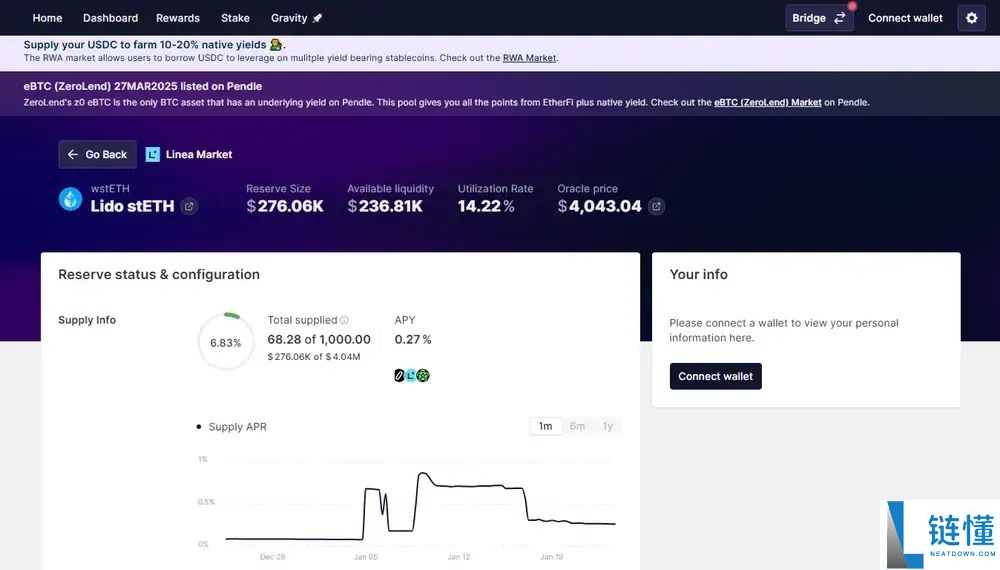Click the 6.83% supply progress circle
The width and height of the screenshot is (1000, 570).
[225, 342]
